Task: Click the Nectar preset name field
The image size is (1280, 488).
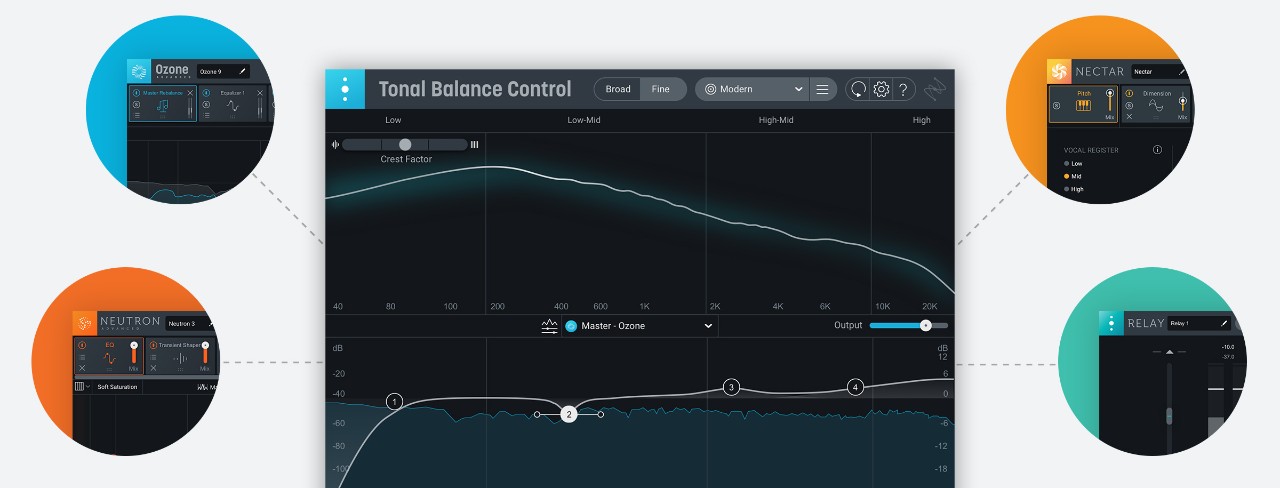Action: pos(1160,71)
